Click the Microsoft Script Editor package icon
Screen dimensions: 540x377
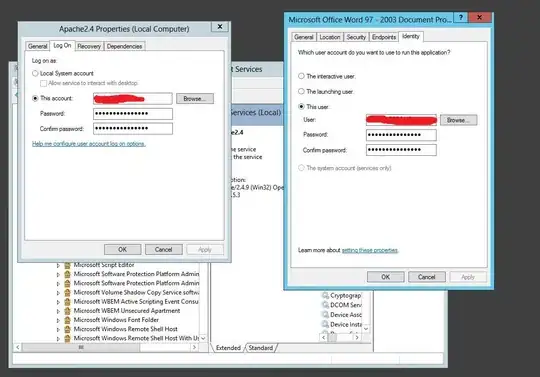click(x=68, y=265)
